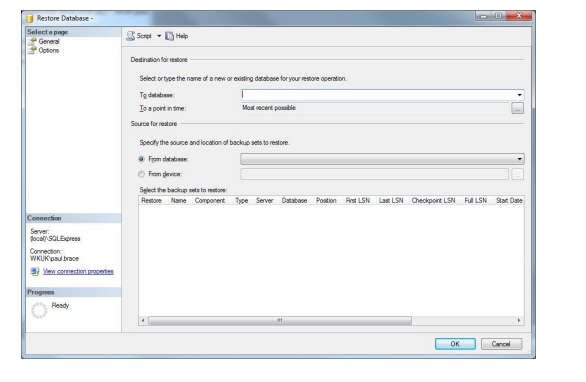The image size is (586, 382).
Task: Open the To database dropdown arrow
Action: pos(519,95)
